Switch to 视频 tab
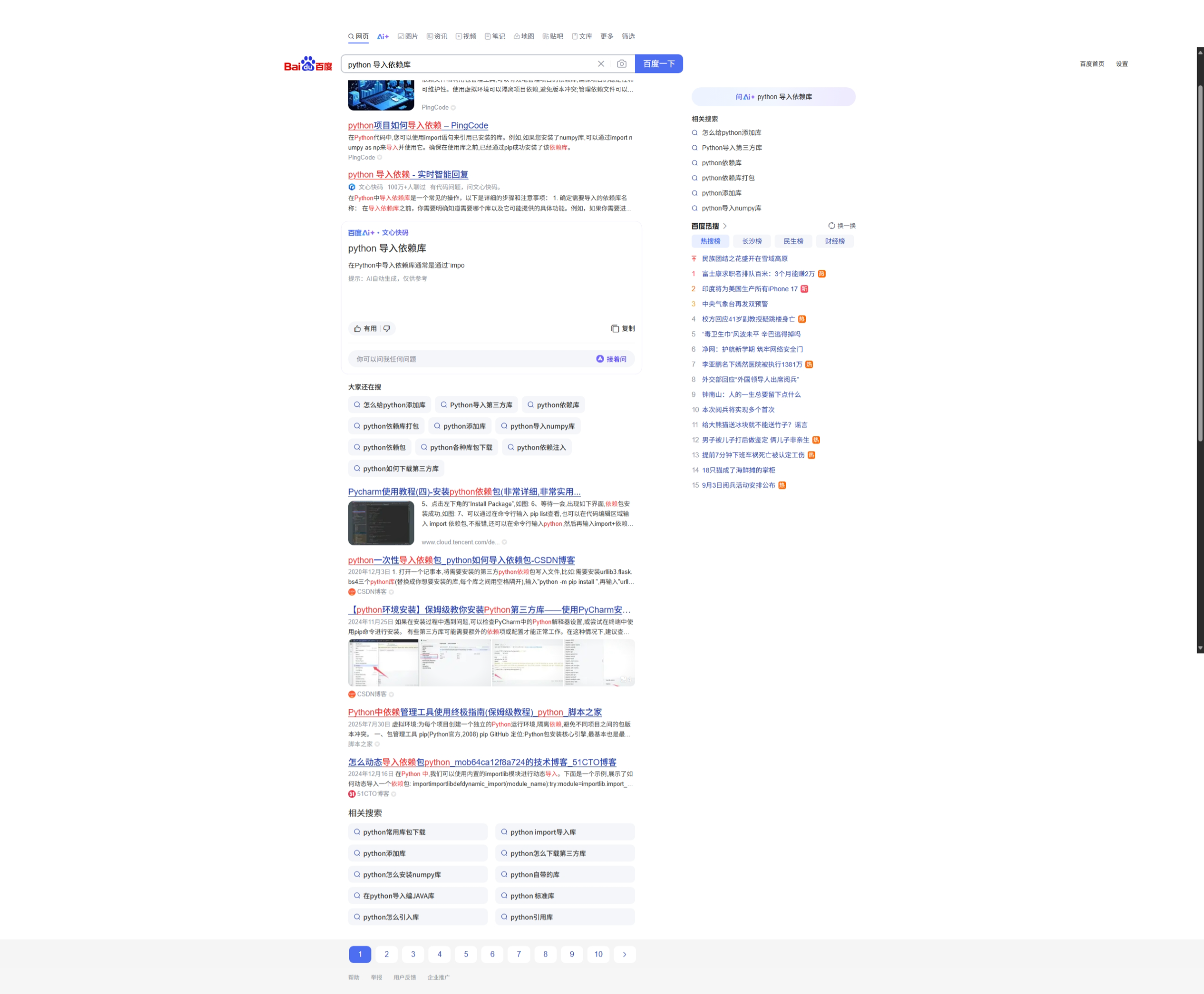 point(466,37)
